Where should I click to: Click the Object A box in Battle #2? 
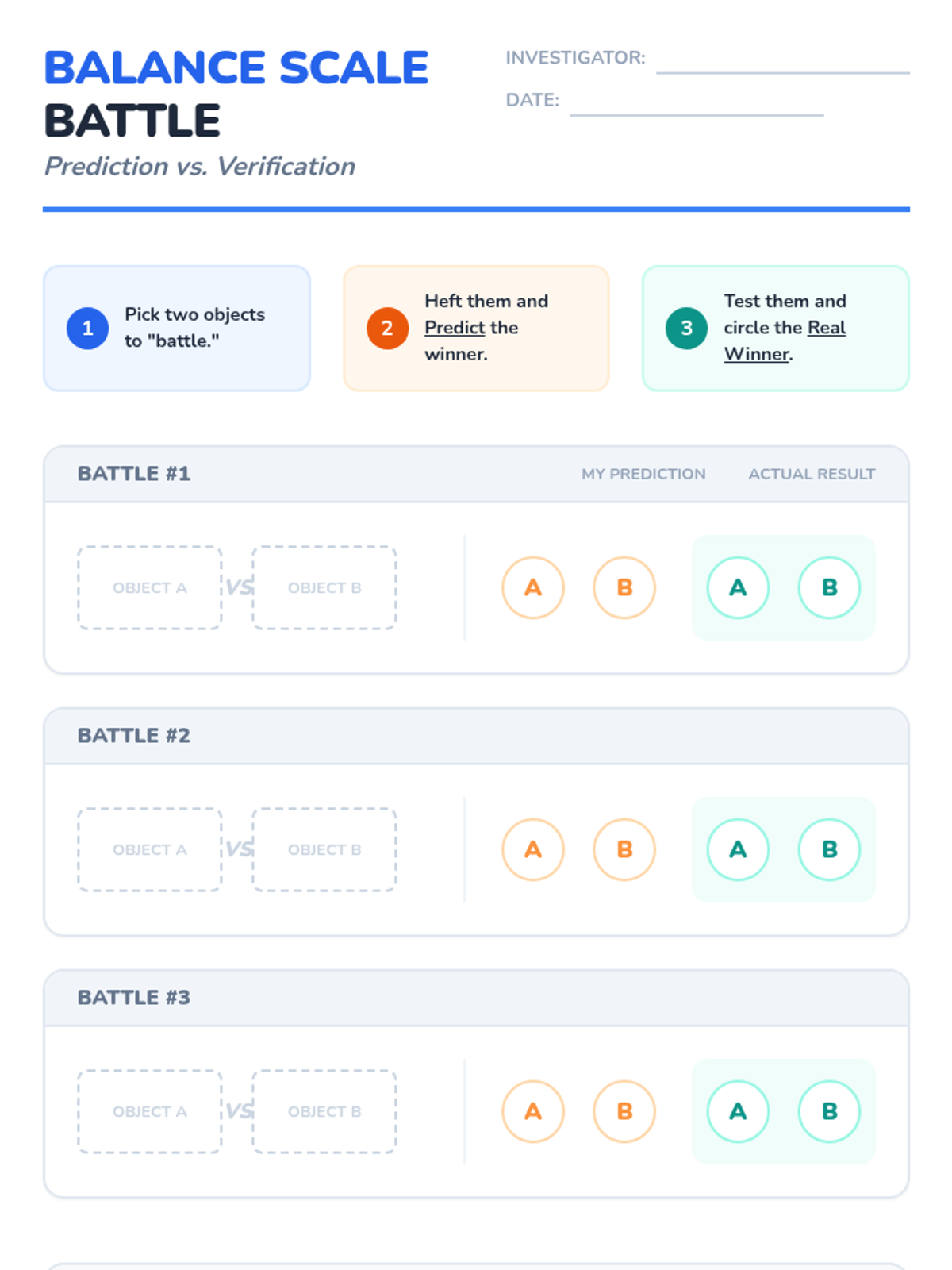coord(150,849)
